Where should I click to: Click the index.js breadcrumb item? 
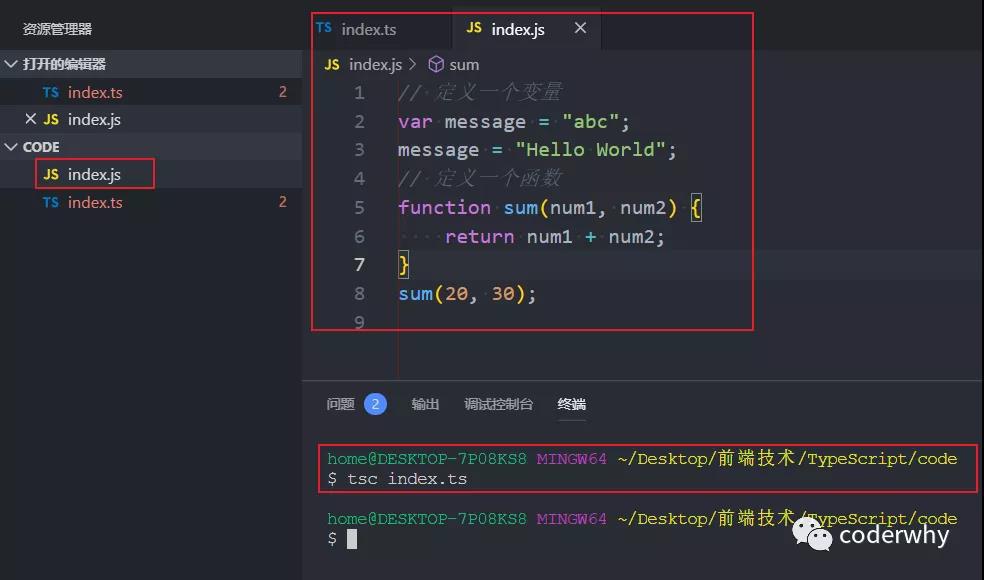(375, 65)
